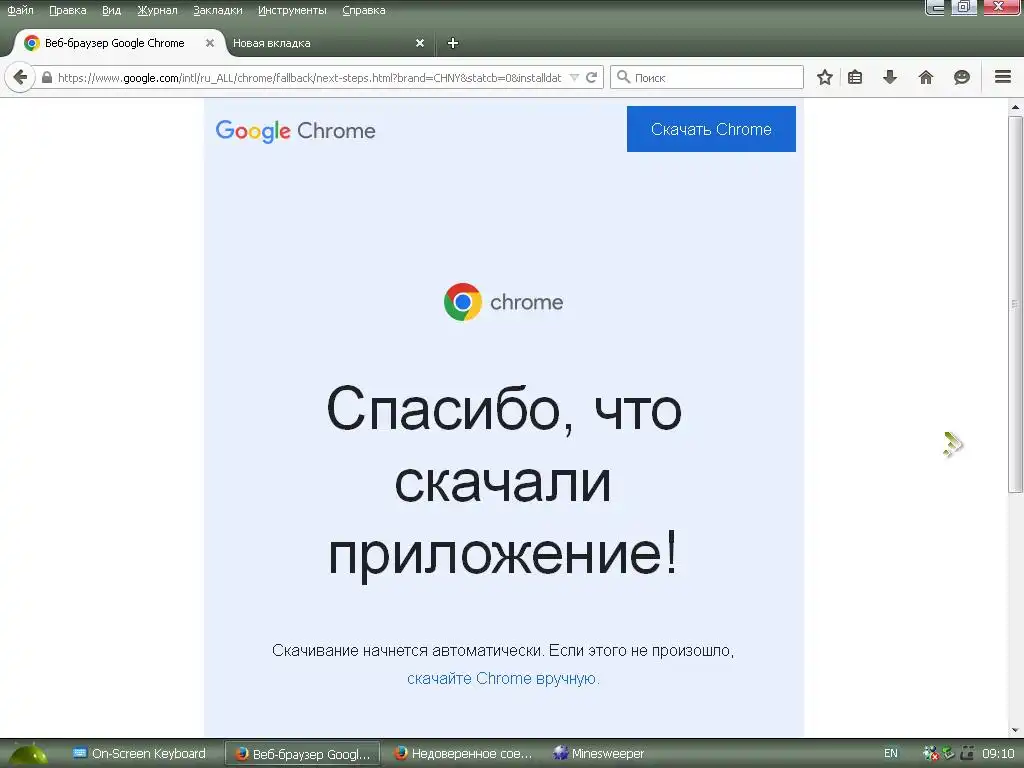Viewport: 1024px width, 768px height.
Task: Open a new tab with plus button
Action: [x=453, y=43]
